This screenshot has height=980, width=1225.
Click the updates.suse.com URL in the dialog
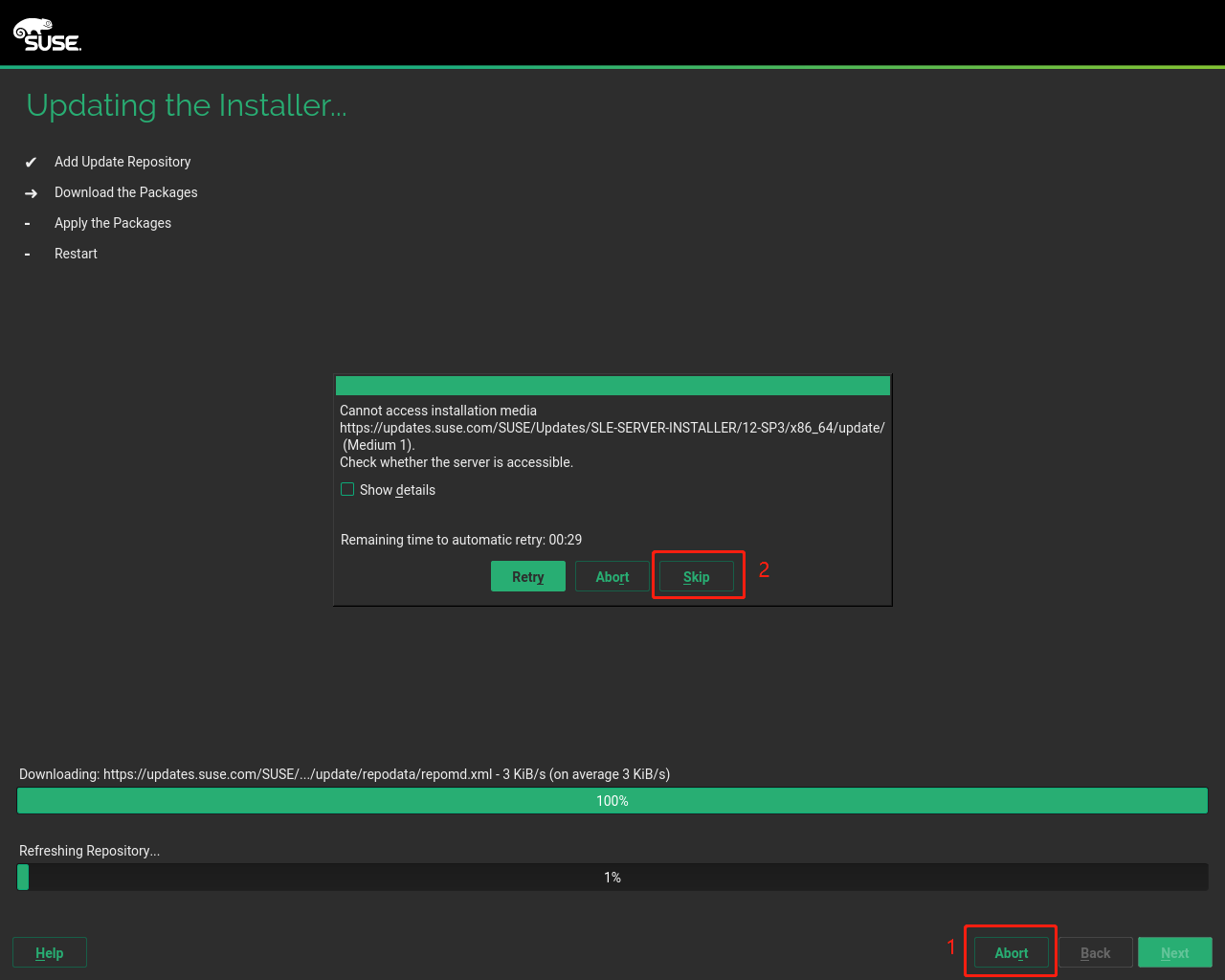(612, 428)
